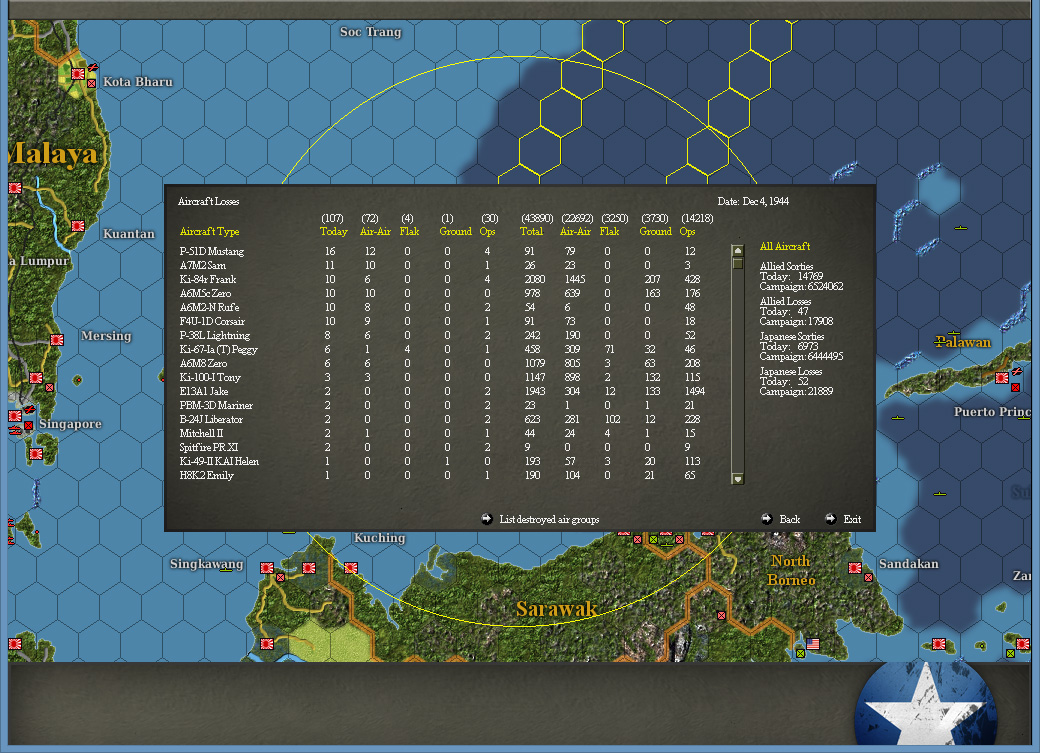Click Japanese base flag at Sandakan
Screen dimensions: 1040x753
[855, 568]
